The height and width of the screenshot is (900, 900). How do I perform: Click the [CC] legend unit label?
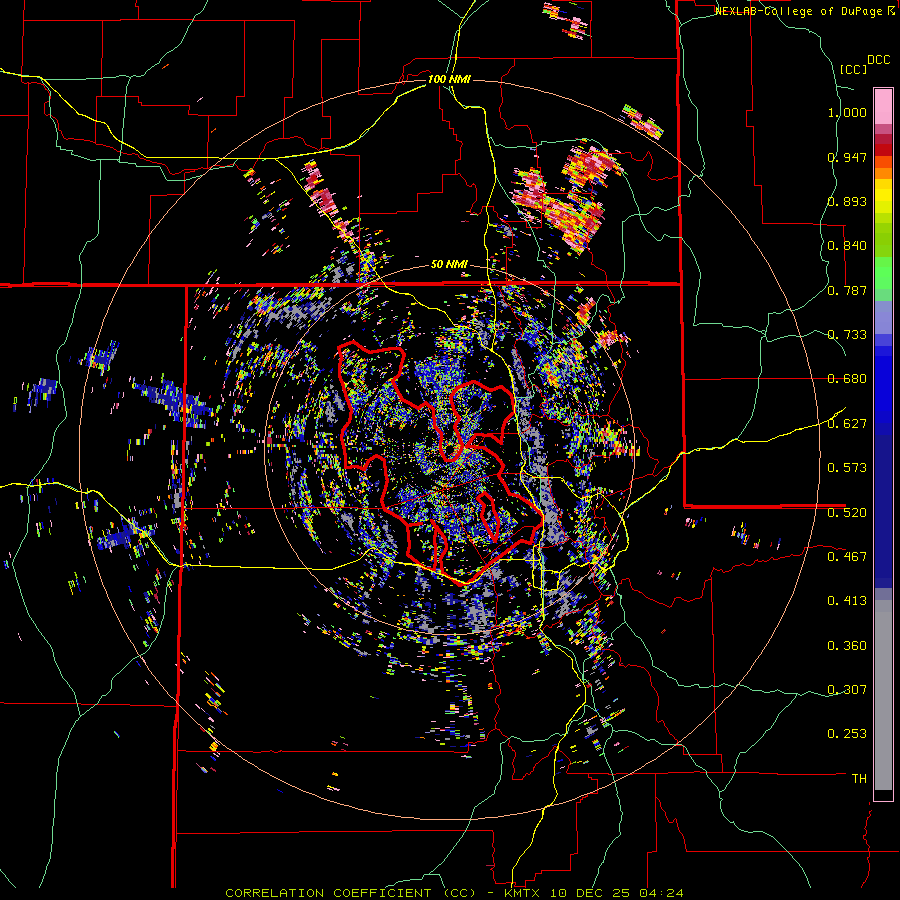click(854, 69)
